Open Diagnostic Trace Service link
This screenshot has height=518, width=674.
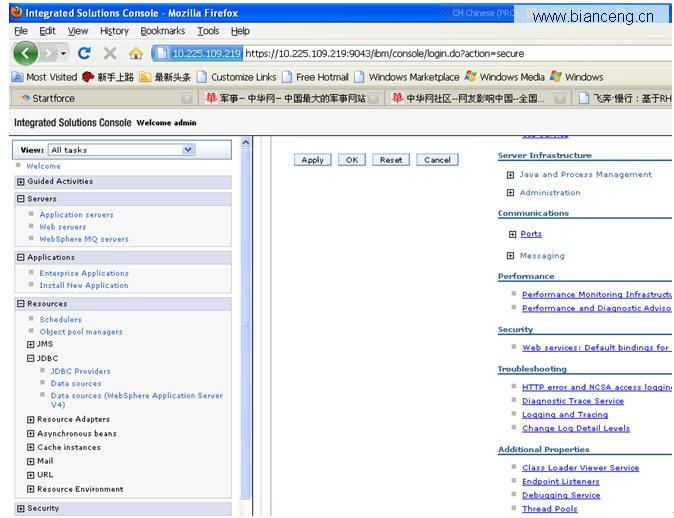pyautogui.click(x=573, y=401)
